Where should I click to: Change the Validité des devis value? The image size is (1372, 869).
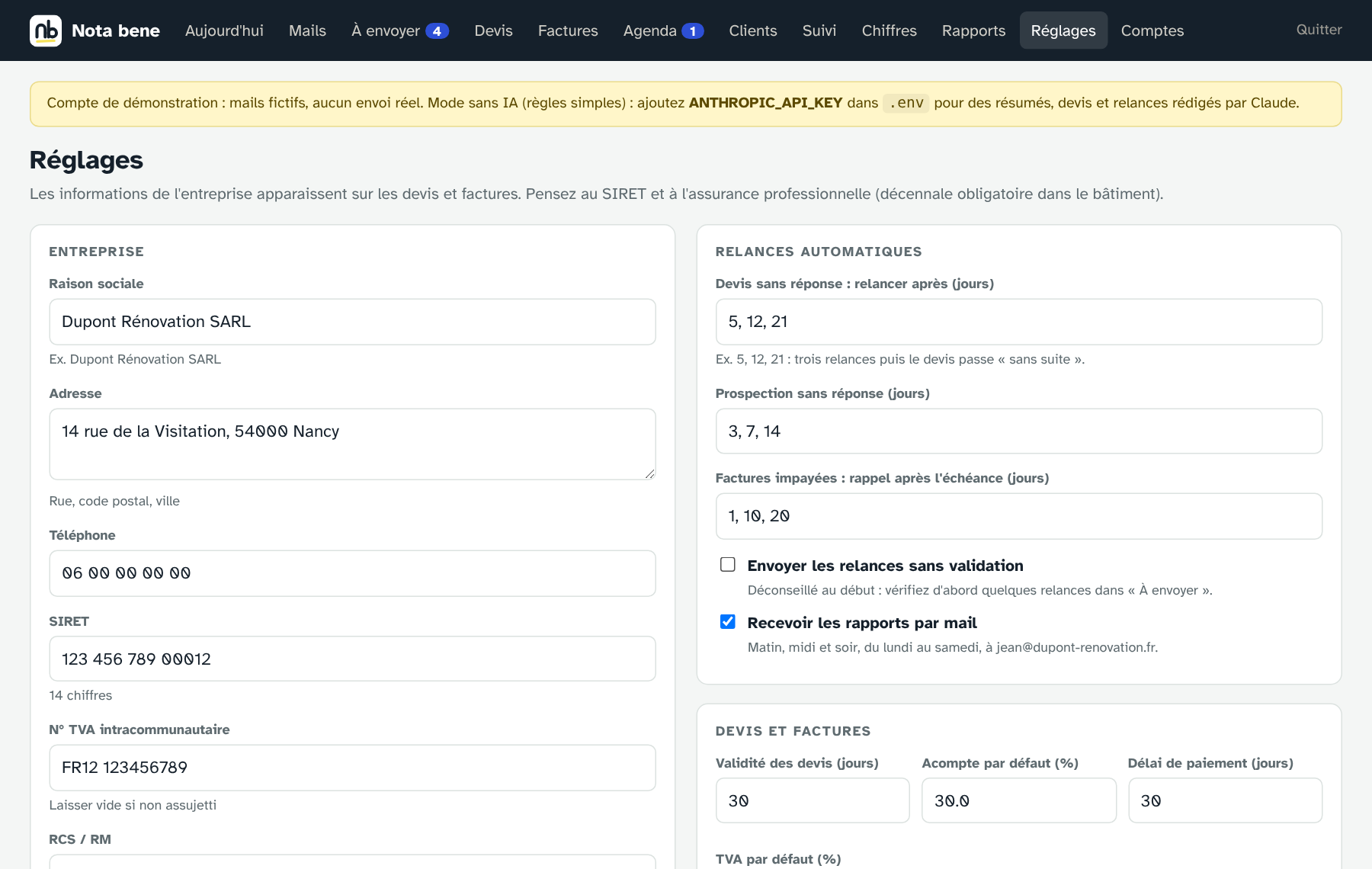point(813,800)
